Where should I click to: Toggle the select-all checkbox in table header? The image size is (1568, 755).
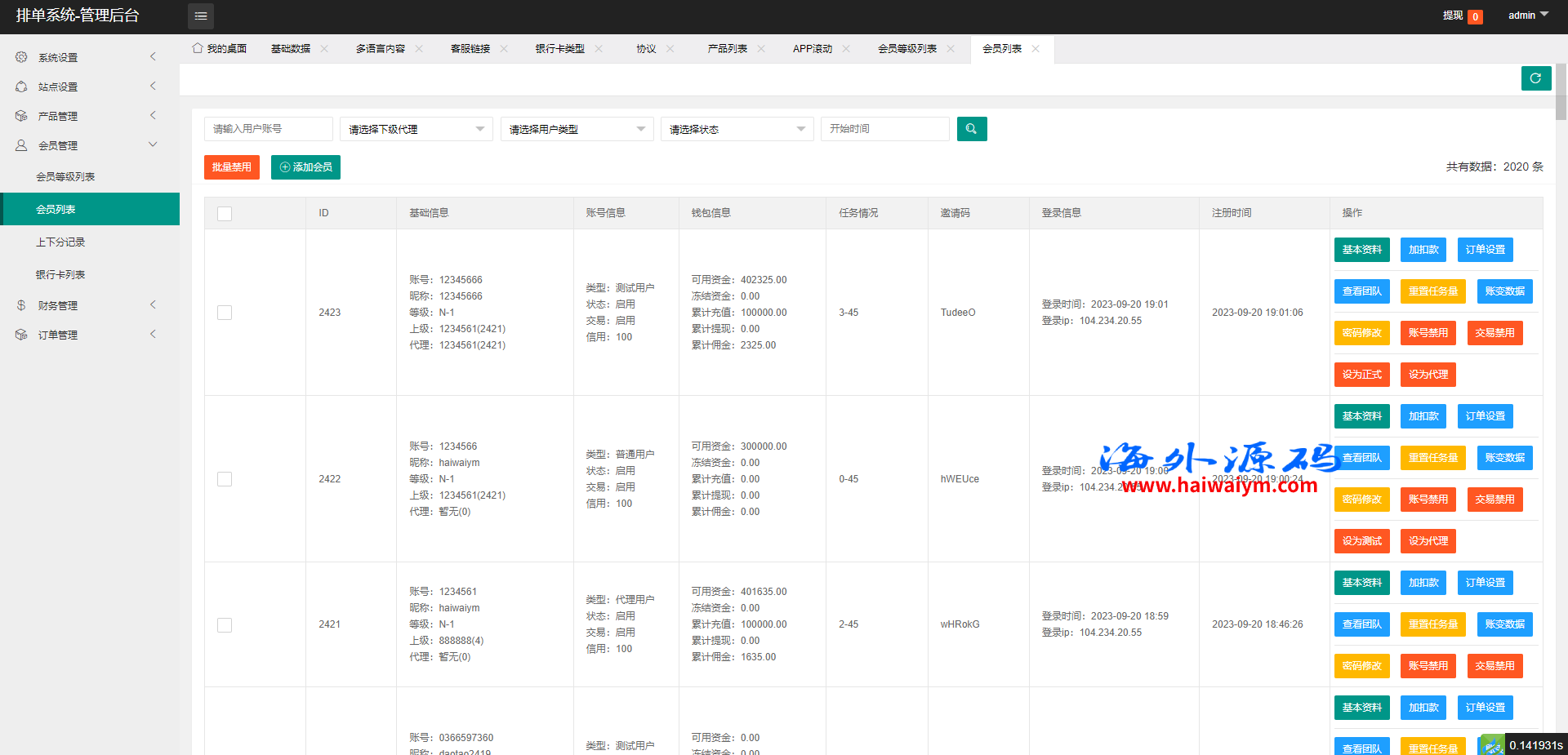point(225,214)
